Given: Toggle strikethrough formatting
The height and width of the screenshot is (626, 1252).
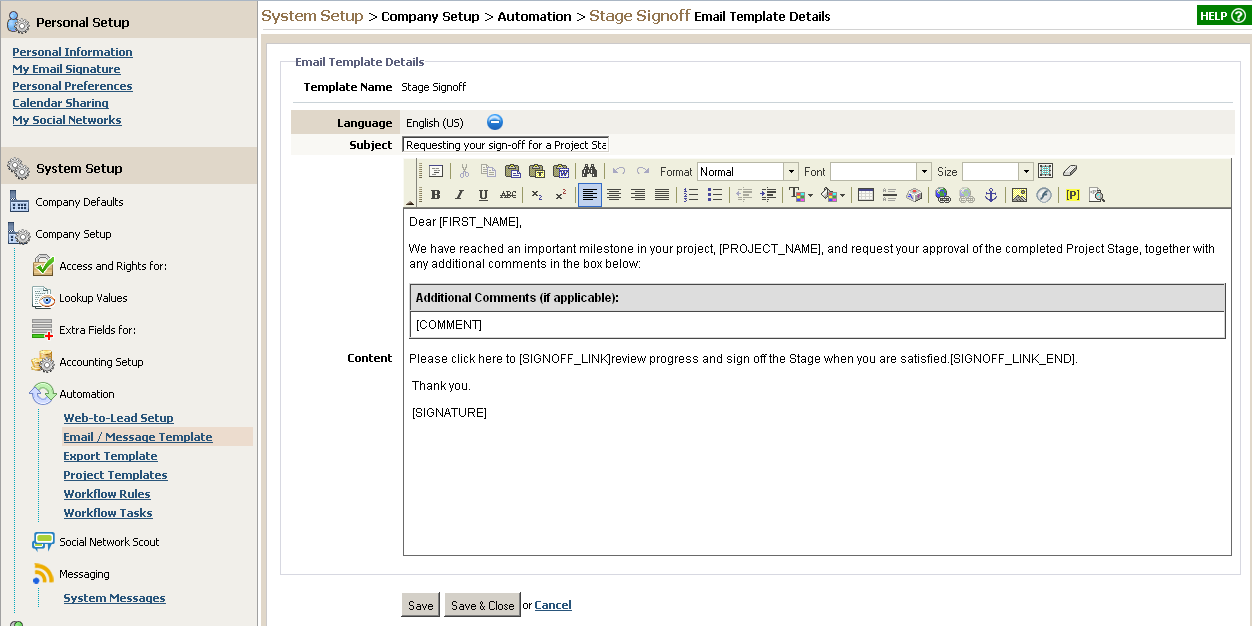Looking at the screenshot, I should click(x=508, y=195).
